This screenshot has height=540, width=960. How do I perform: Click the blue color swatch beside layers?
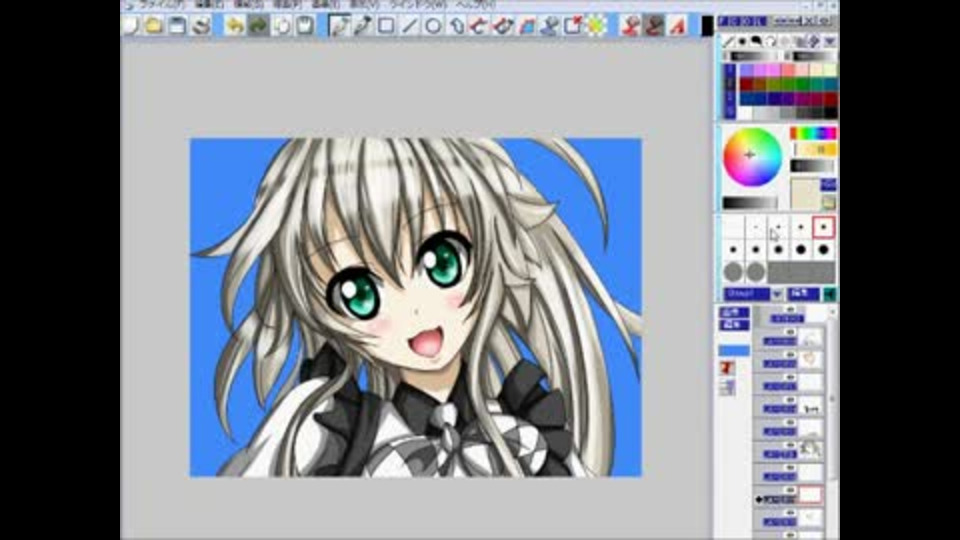coord(733,351)
